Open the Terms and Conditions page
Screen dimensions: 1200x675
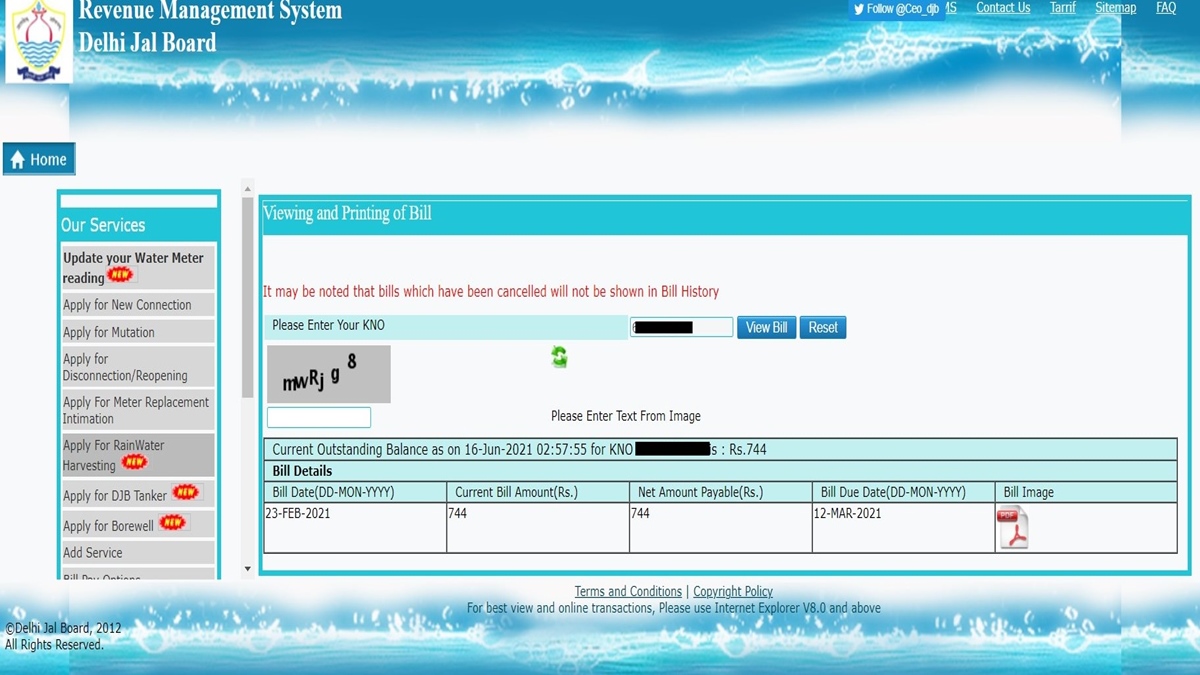tap(628, 591)
